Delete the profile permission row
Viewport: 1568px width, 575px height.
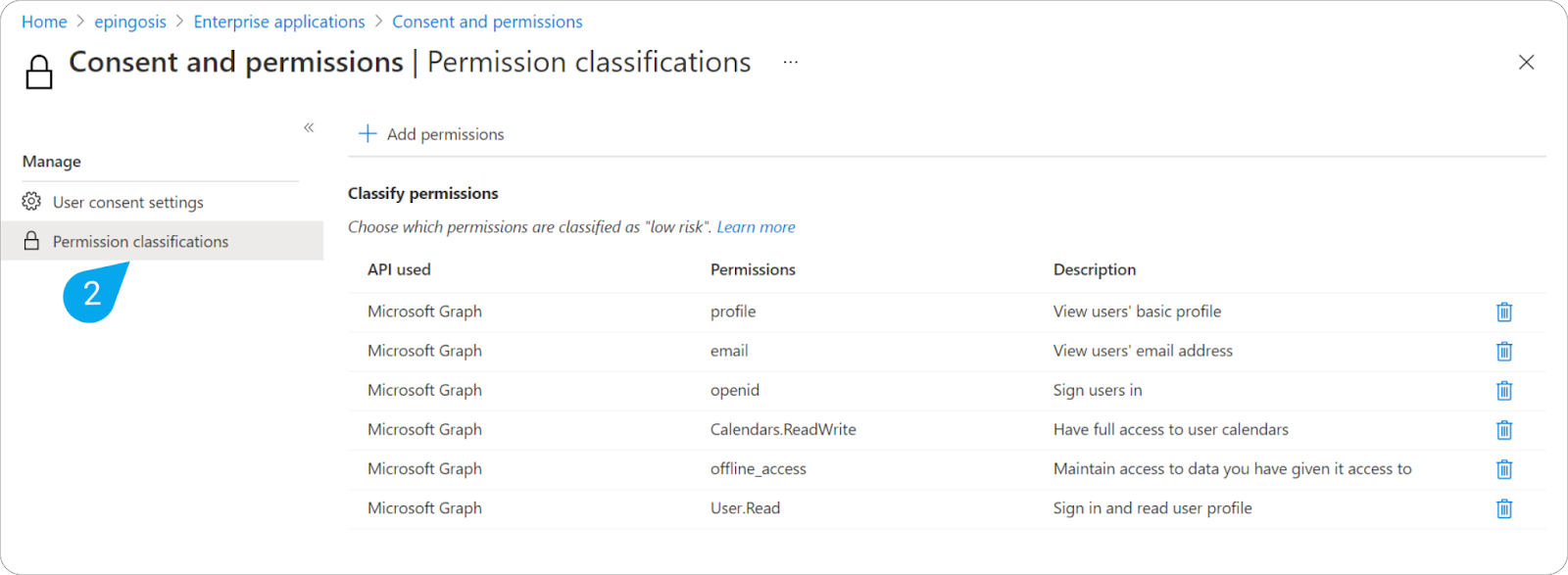coord(1504,311)
